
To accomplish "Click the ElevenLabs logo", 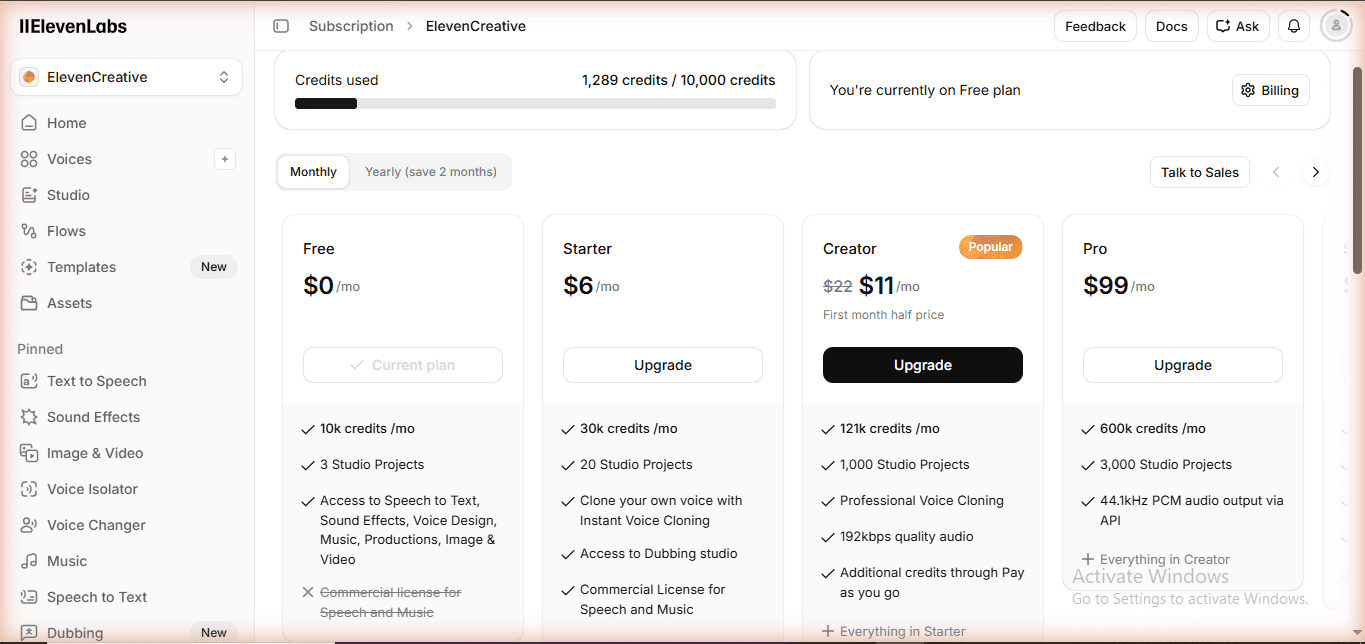I will point(73,27).
